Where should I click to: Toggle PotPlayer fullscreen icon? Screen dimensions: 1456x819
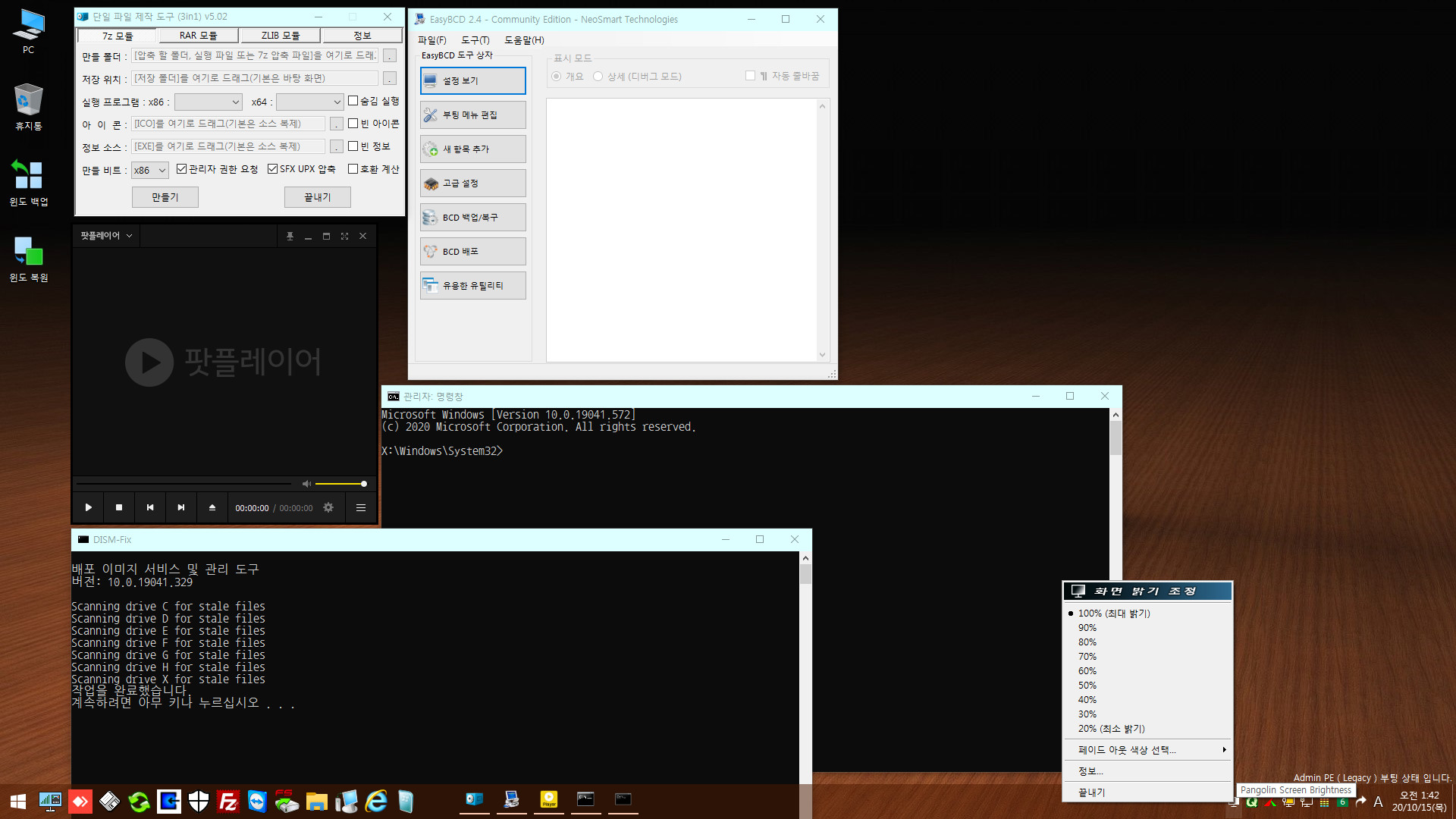coord(344,237)
